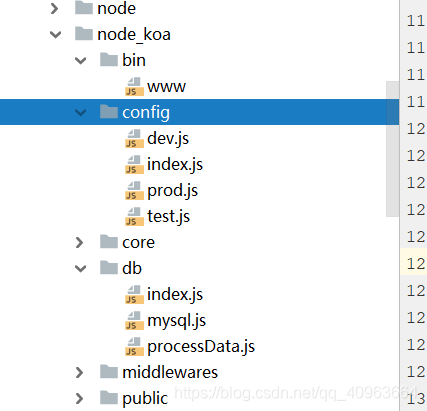Viewport: 427px width, 411px height.
Task: Click the node_koa folder icon
Action: coord(84,34)
